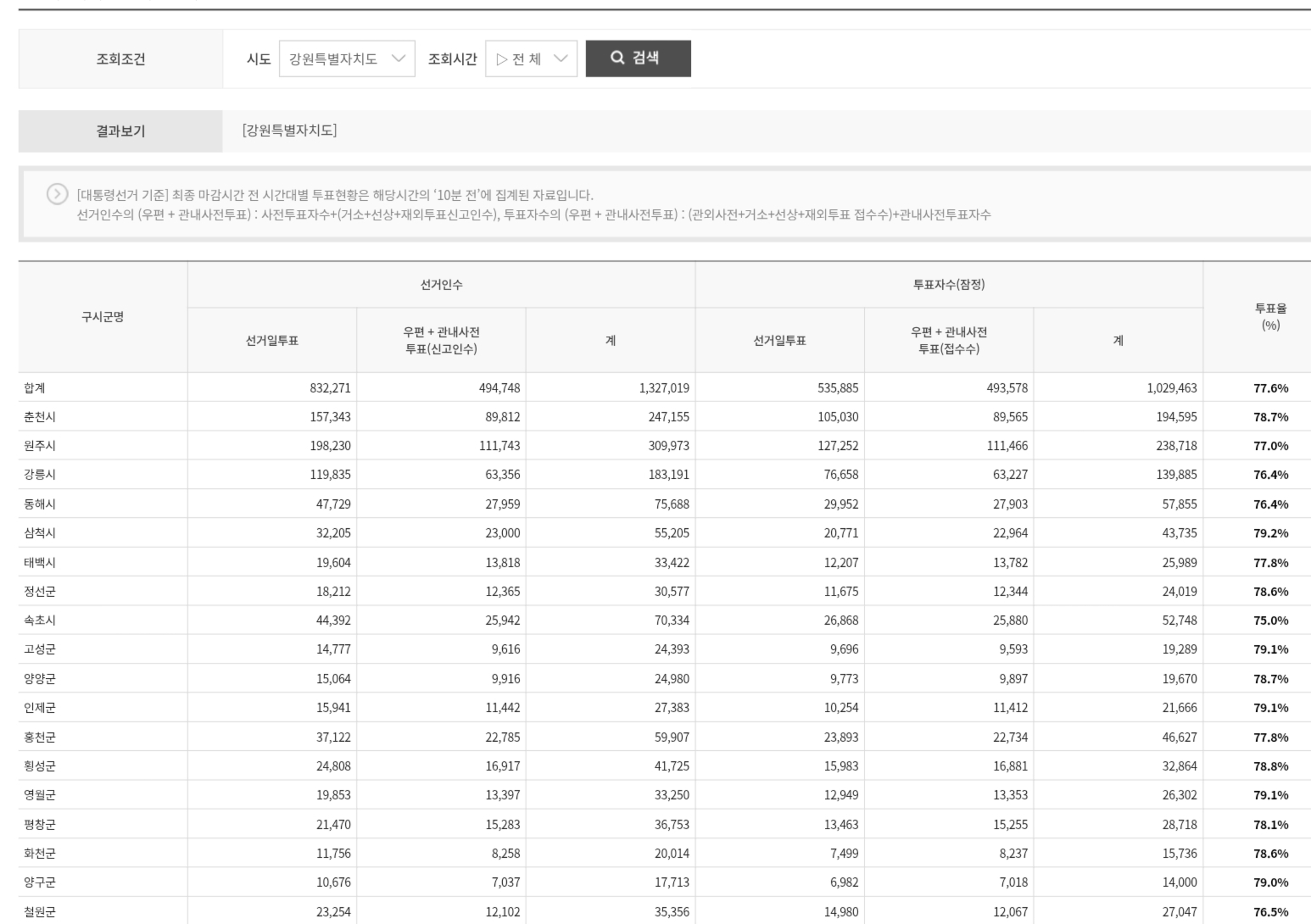Click the 조회조건 label cell
1311x924 pixels.
pos(120,59)
